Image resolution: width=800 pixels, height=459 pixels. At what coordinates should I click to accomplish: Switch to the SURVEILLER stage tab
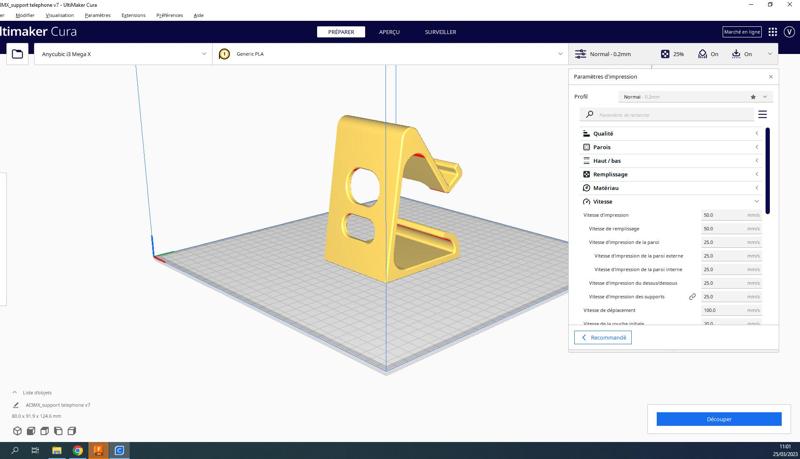(440, 32)
